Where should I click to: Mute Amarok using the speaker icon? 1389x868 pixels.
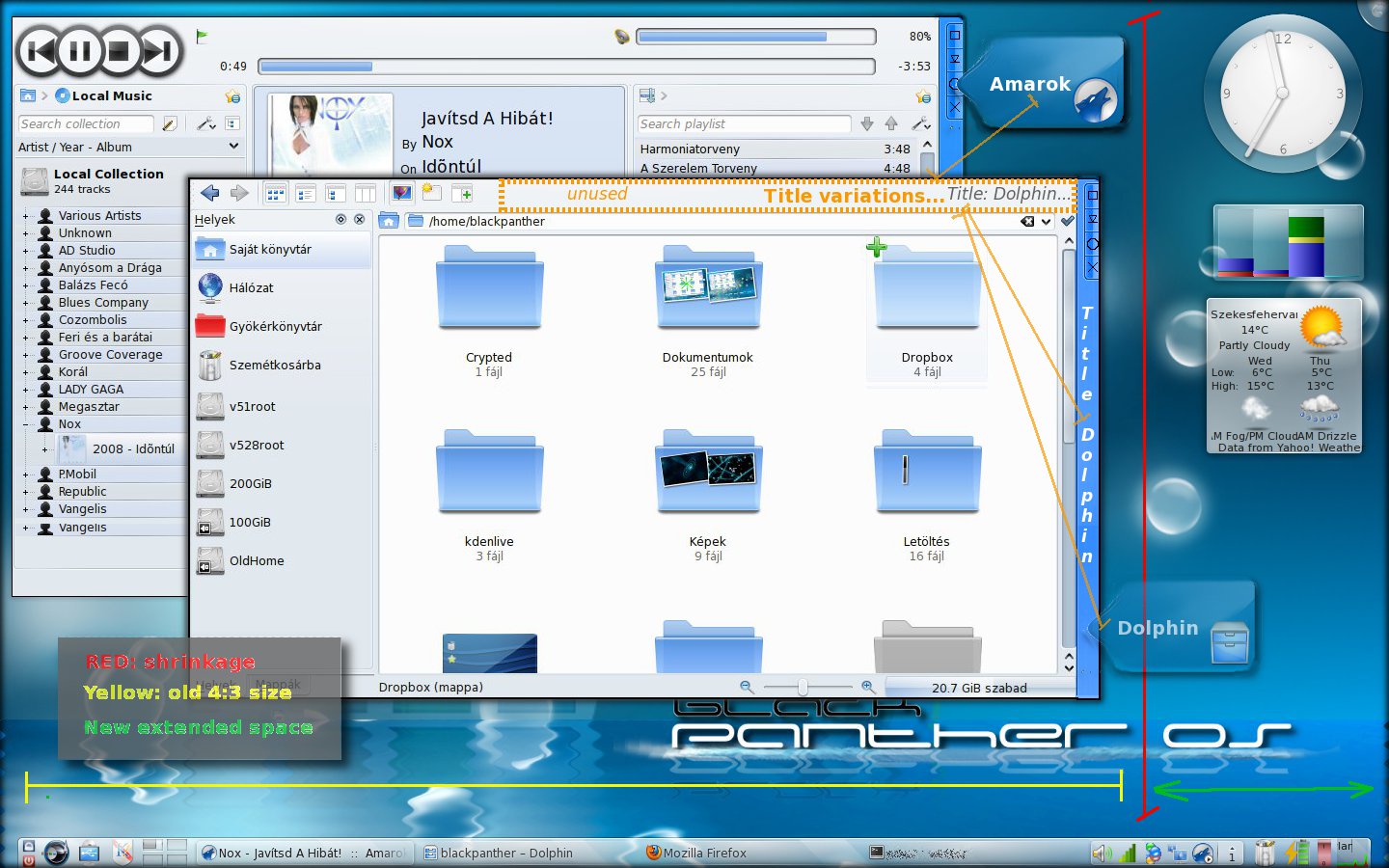point(622,37)
